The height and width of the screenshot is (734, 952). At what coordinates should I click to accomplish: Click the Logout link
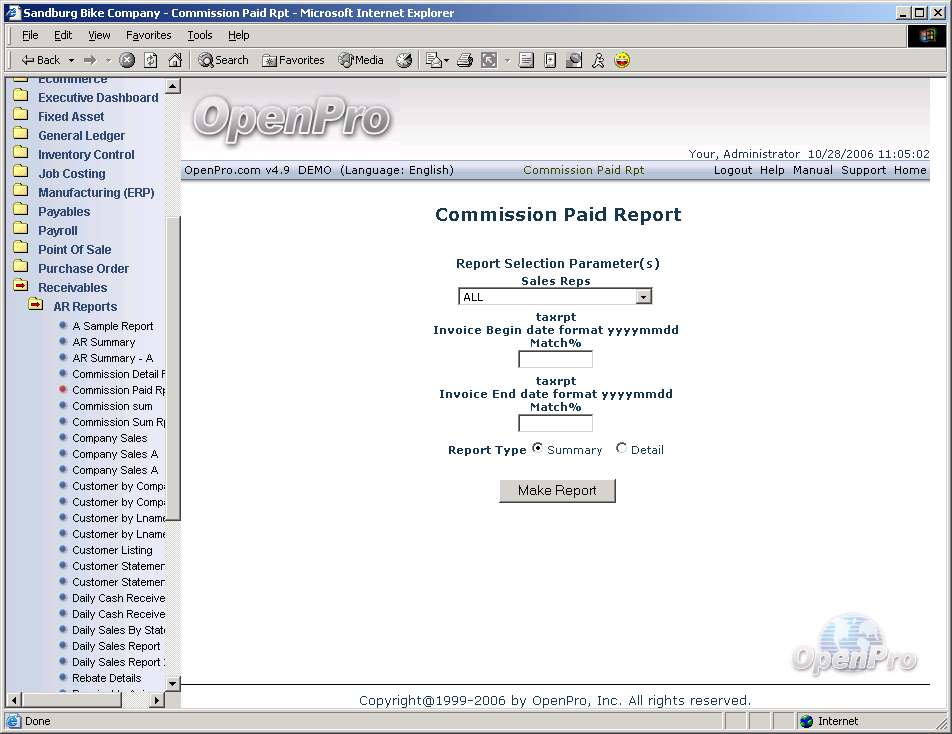(x=732, y=170)
